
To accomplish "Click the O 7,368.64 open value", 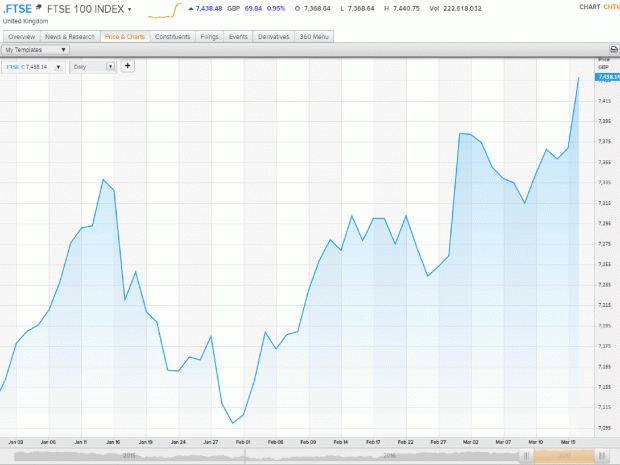I will [x=312, y=8].
